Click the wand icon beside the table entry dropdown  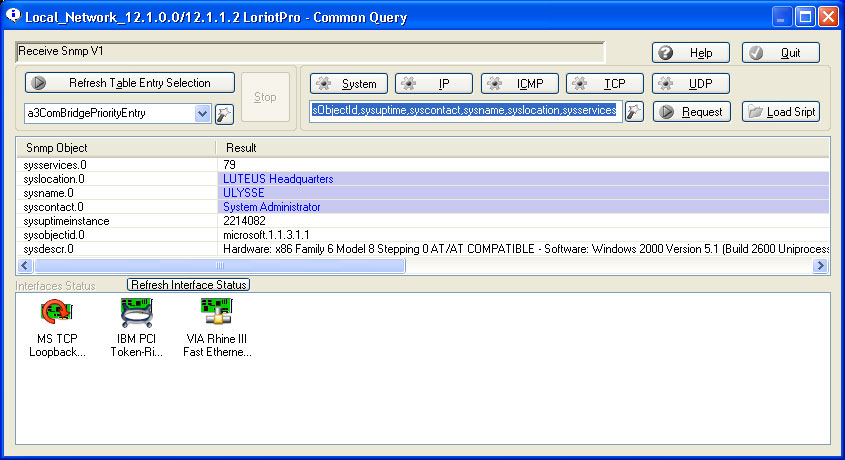point(224,114)
